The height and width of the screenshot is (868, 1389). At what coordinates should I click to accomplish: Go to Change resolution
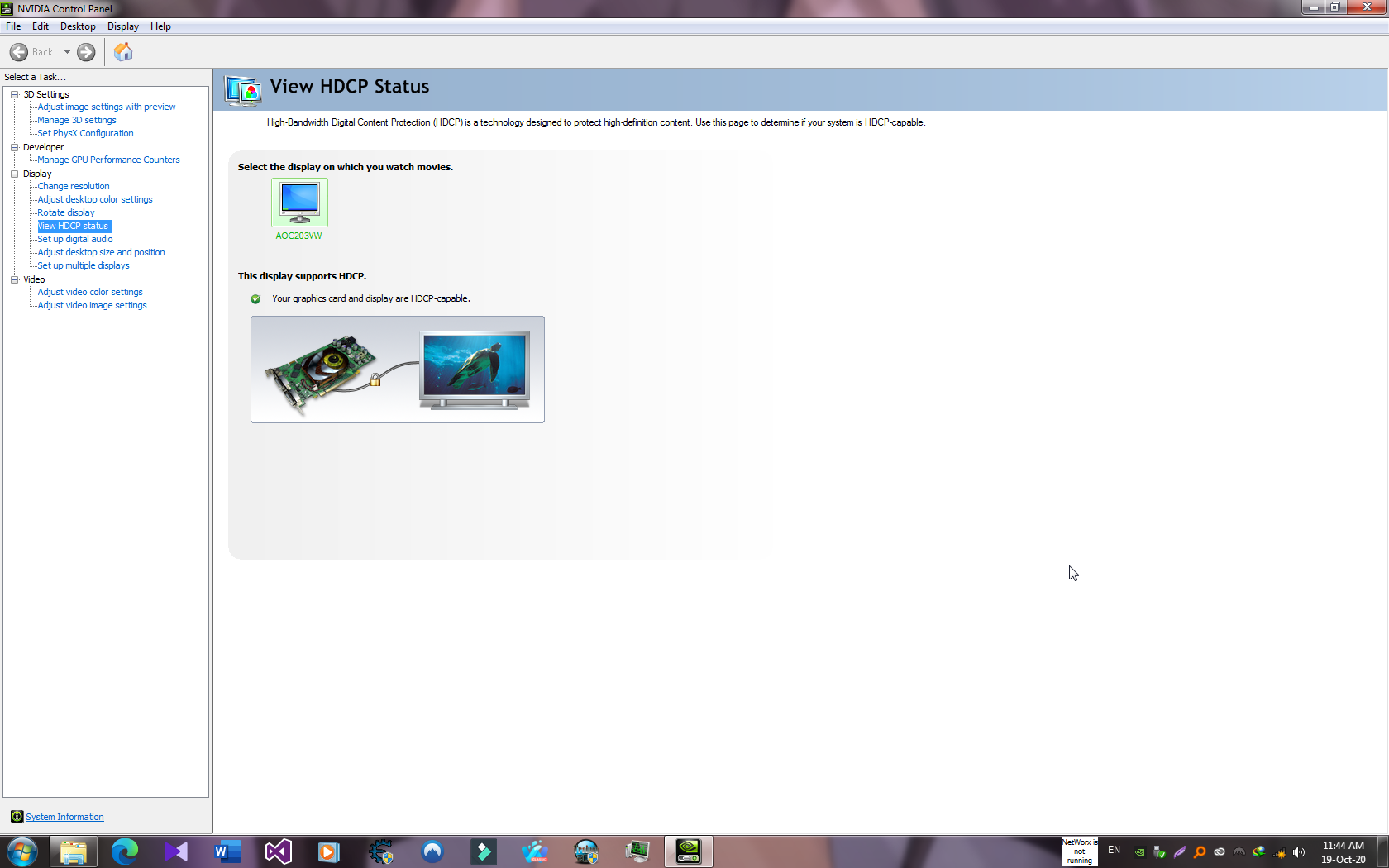pos(73,186)
